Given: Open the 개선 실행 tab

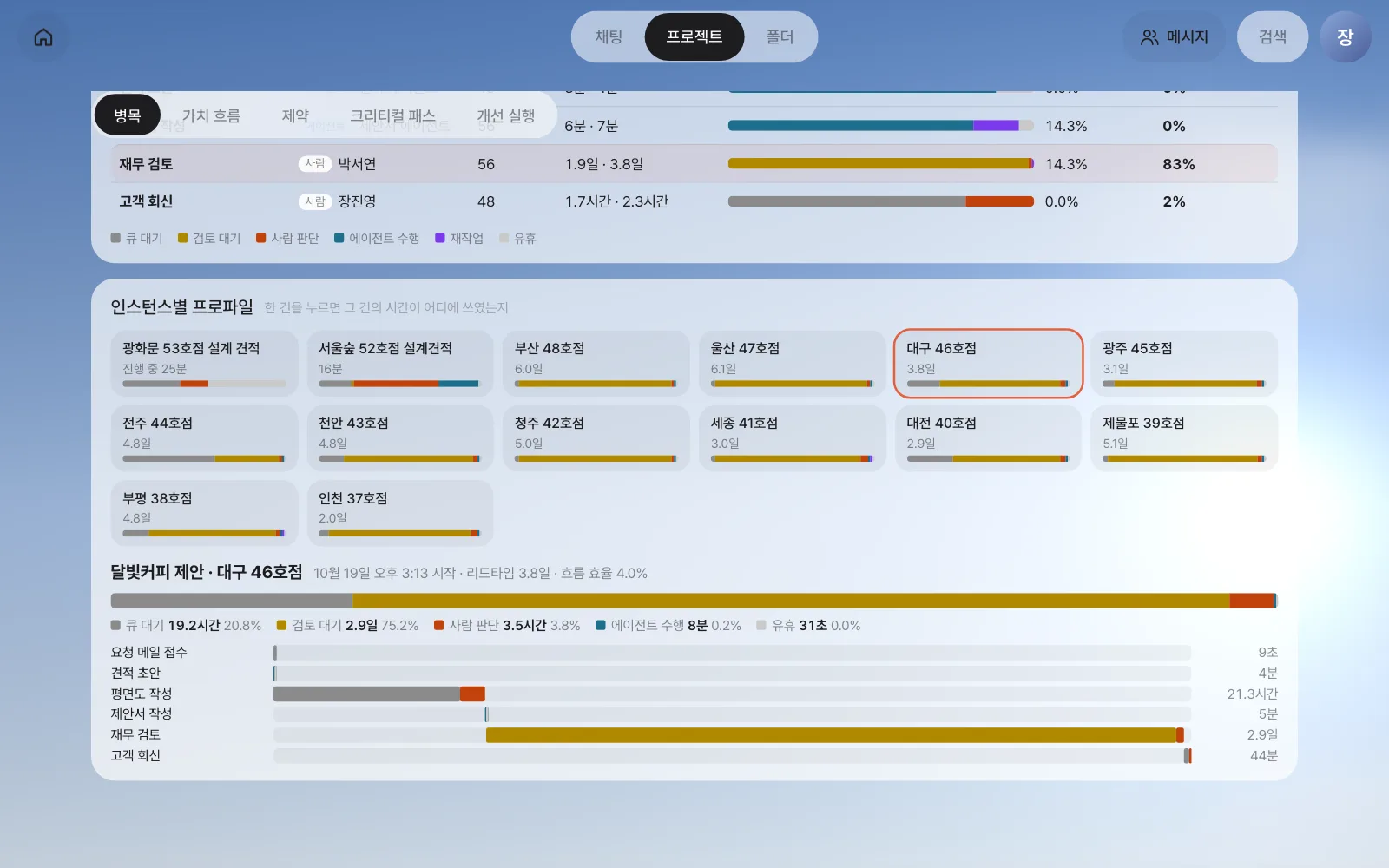Looking at the screenshot, I should point(505,115).
